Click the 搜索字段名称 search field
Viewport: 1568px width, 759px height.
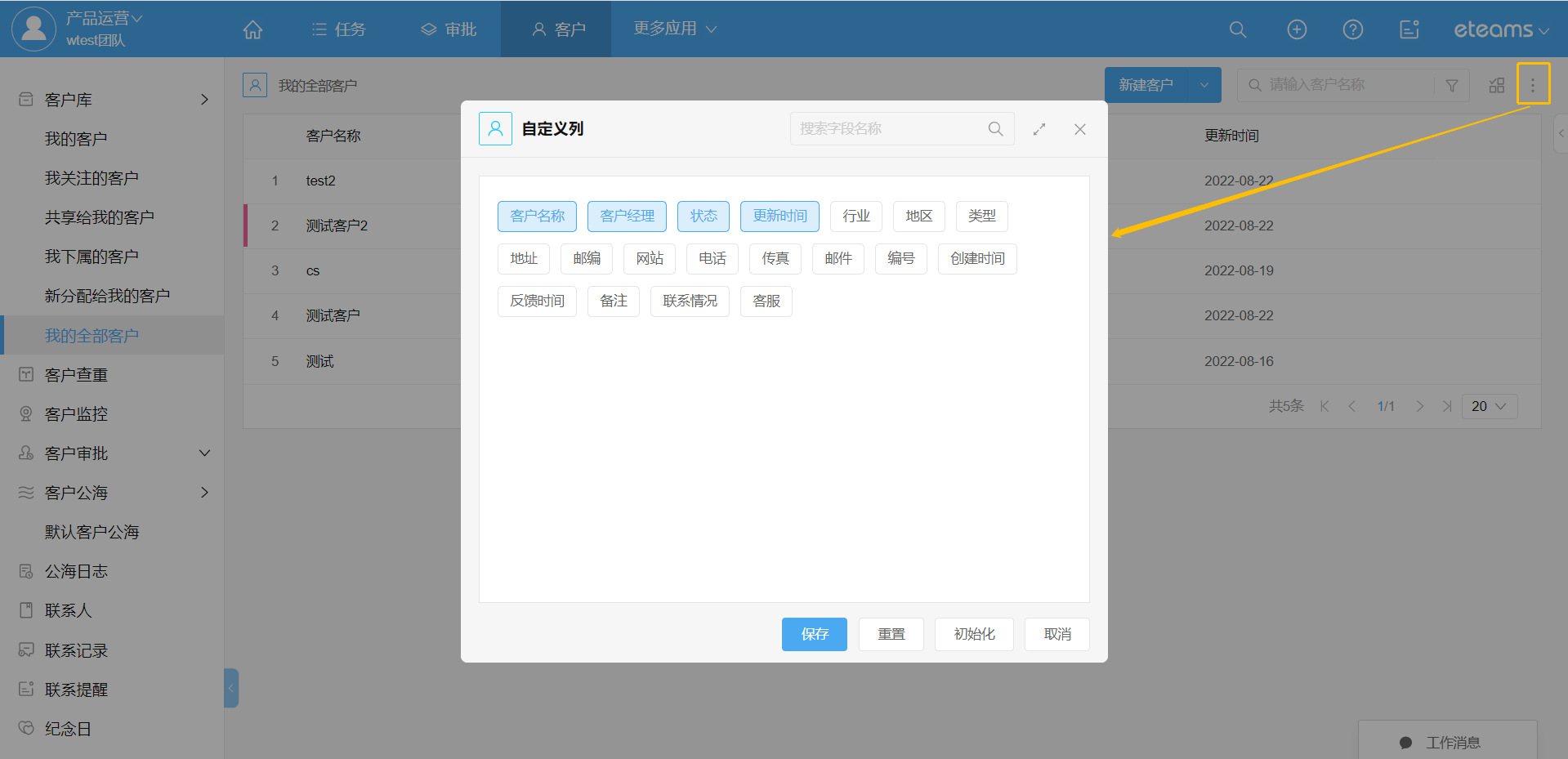[891, 129]
